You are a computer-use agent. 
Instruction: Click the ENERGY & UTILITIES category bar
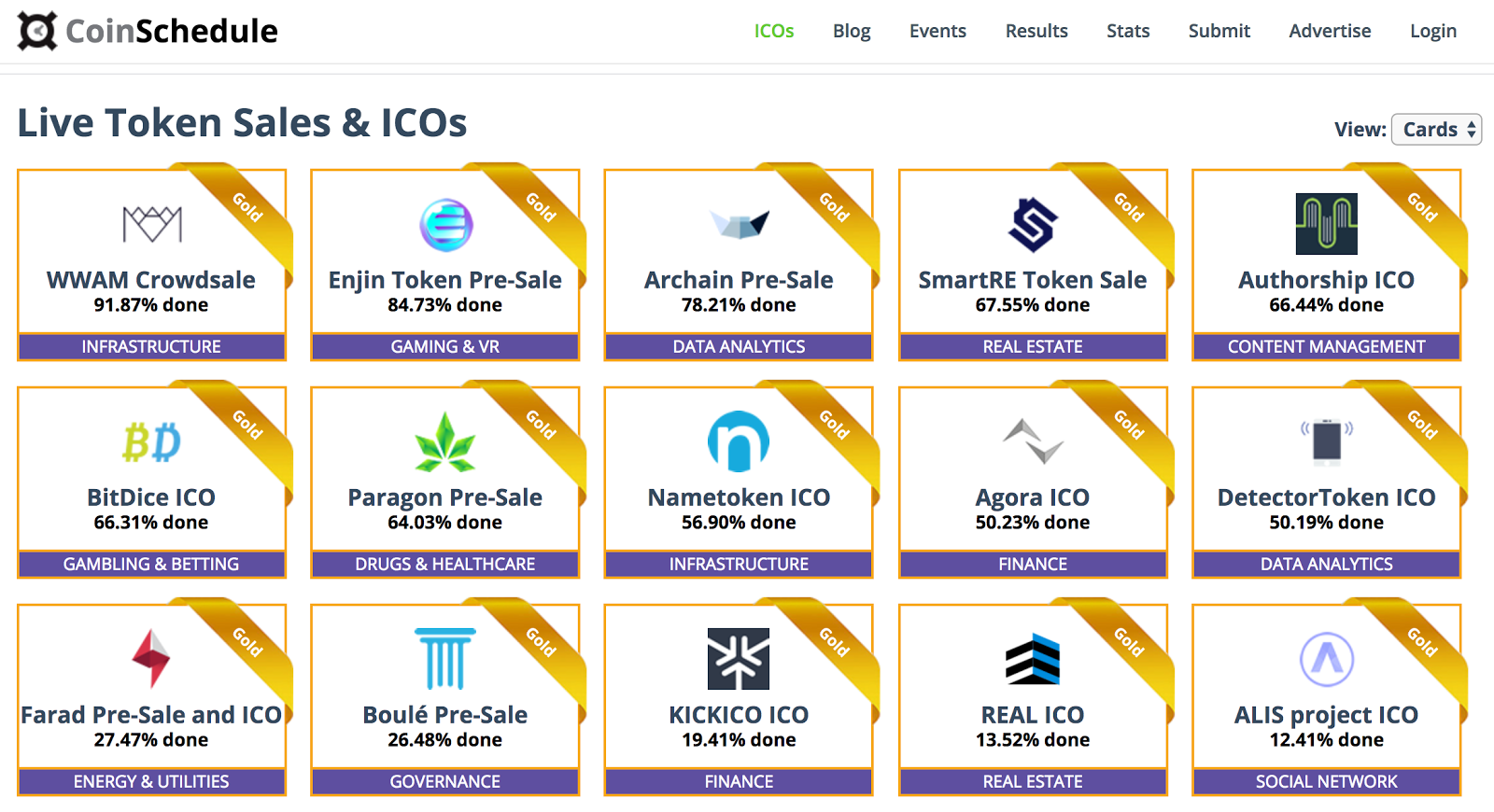click(151, 781)
